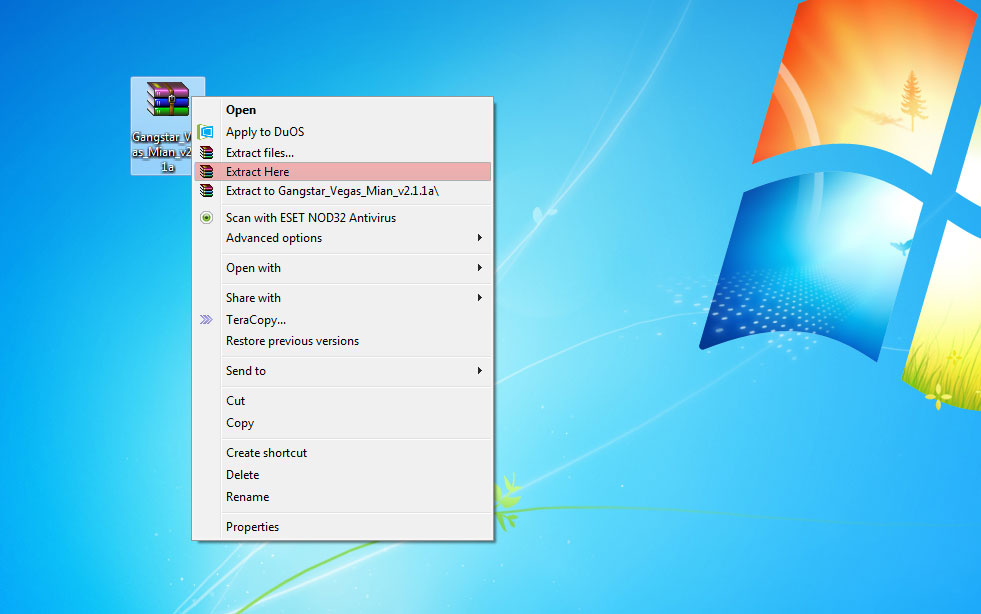Image resolution: width=981 pixels, height=614 pixels.
Task: Expand the Share with submenu arrow
Action: pyautogui.click(x=480, y=298)
